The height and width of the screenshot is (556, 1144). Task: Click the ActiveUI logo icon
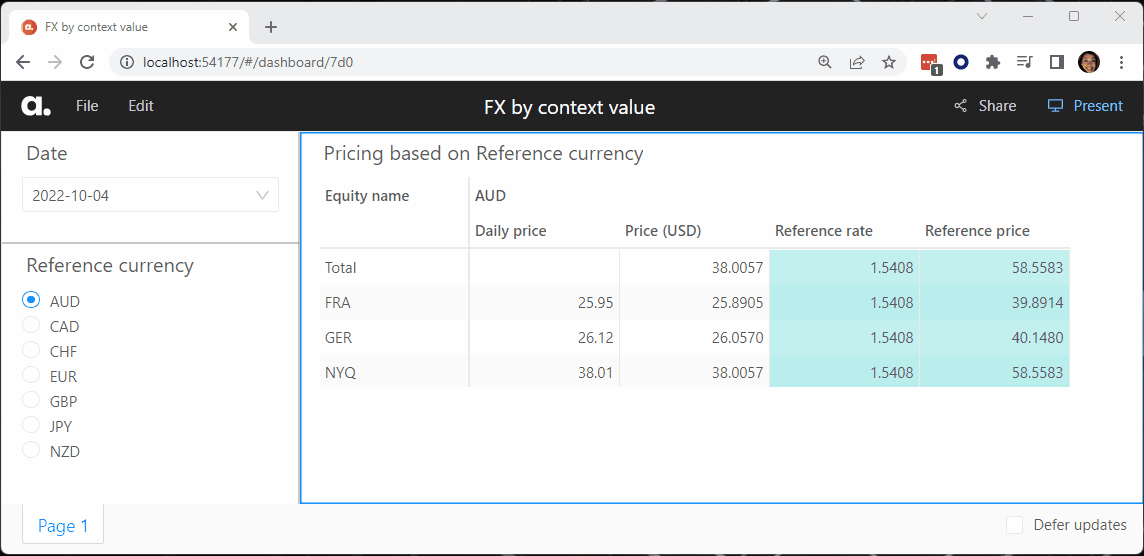click(x=36, y=106)
